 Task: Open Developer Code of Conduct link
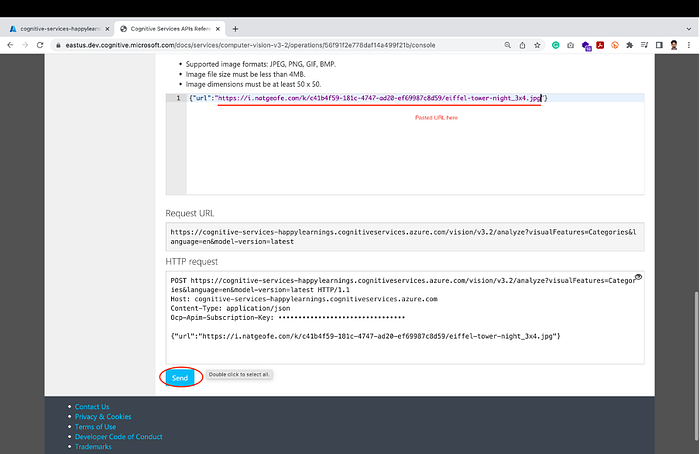click(119, 437)
